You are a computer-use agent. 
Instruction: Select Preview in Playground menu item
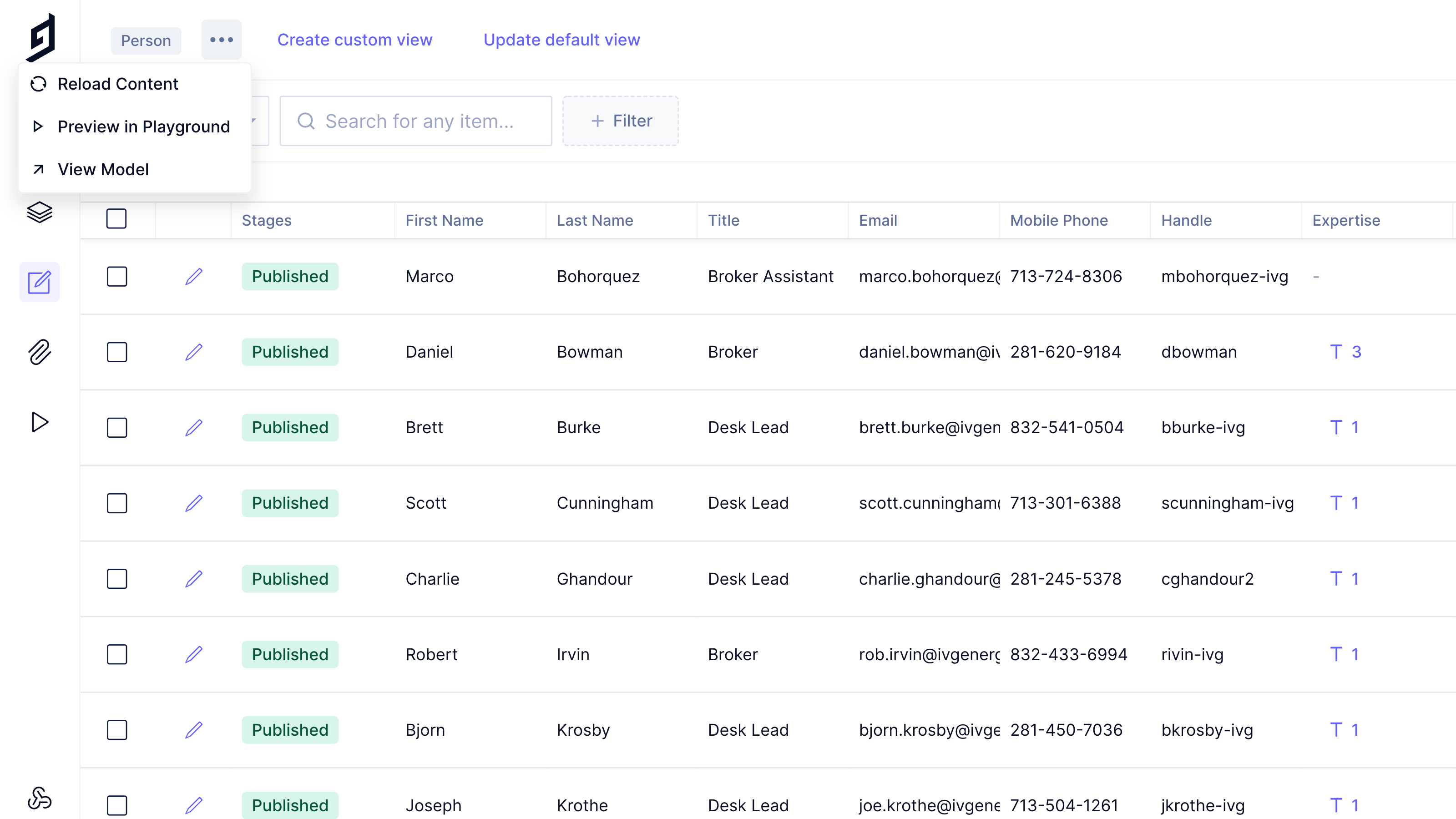tap(144, 126)
